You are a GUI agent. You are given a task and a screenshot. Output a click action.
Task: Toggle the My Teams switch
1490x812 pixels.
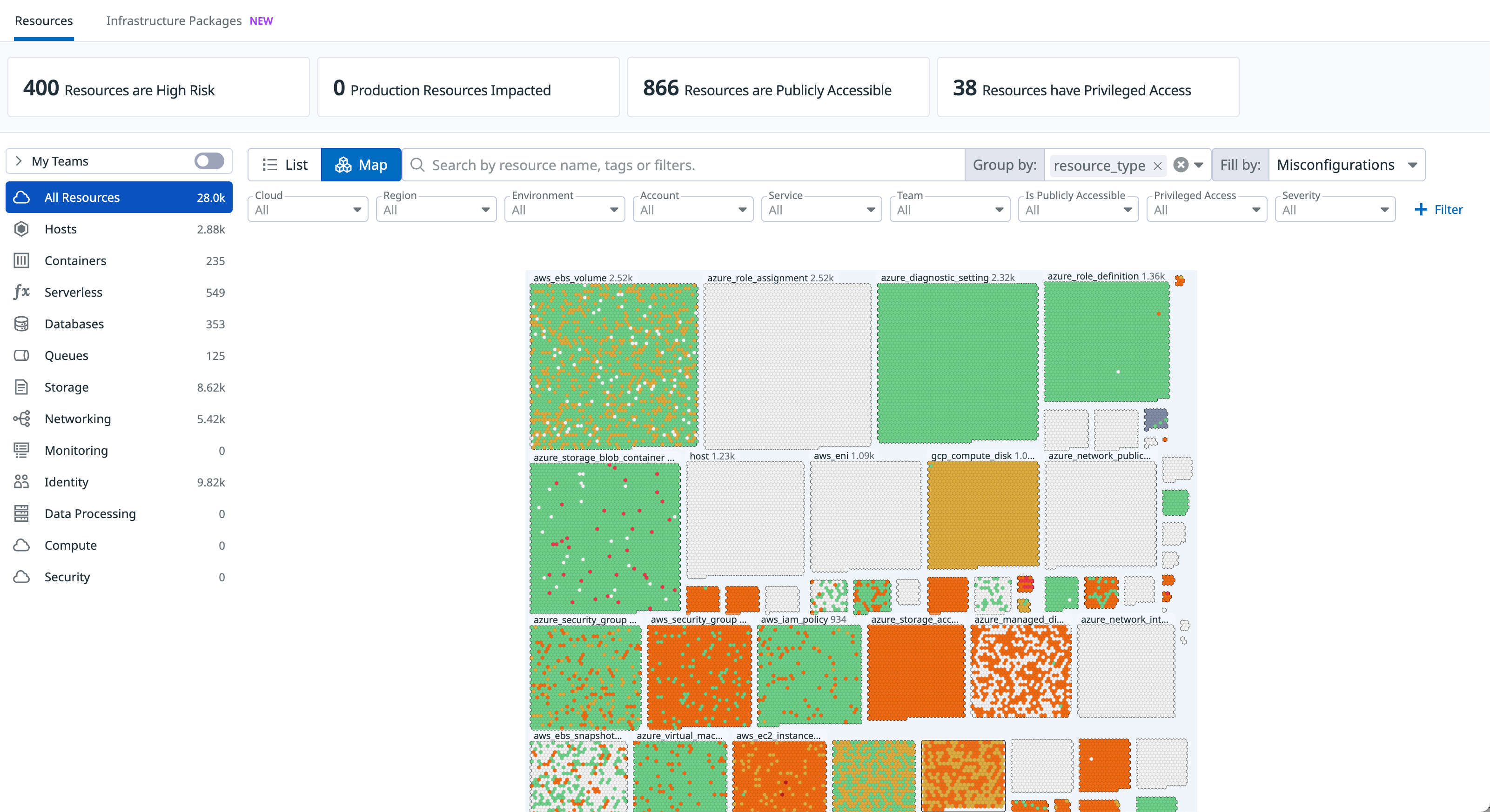[x=209, y=160]
